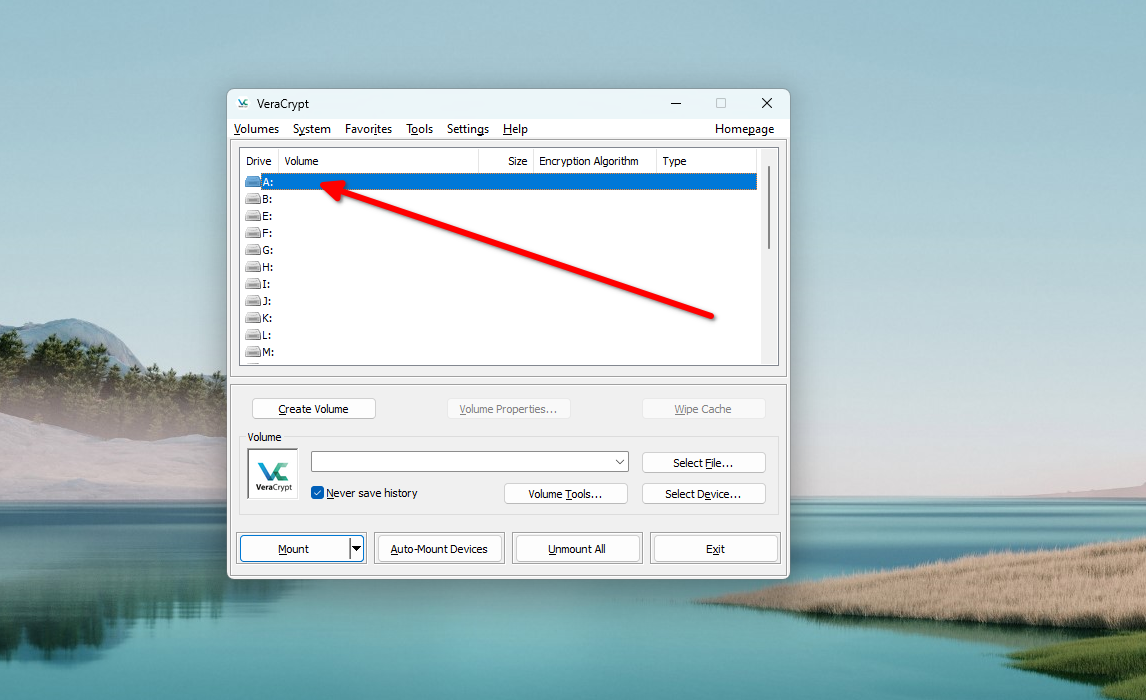Click the Create Volume button

(314, 408)
